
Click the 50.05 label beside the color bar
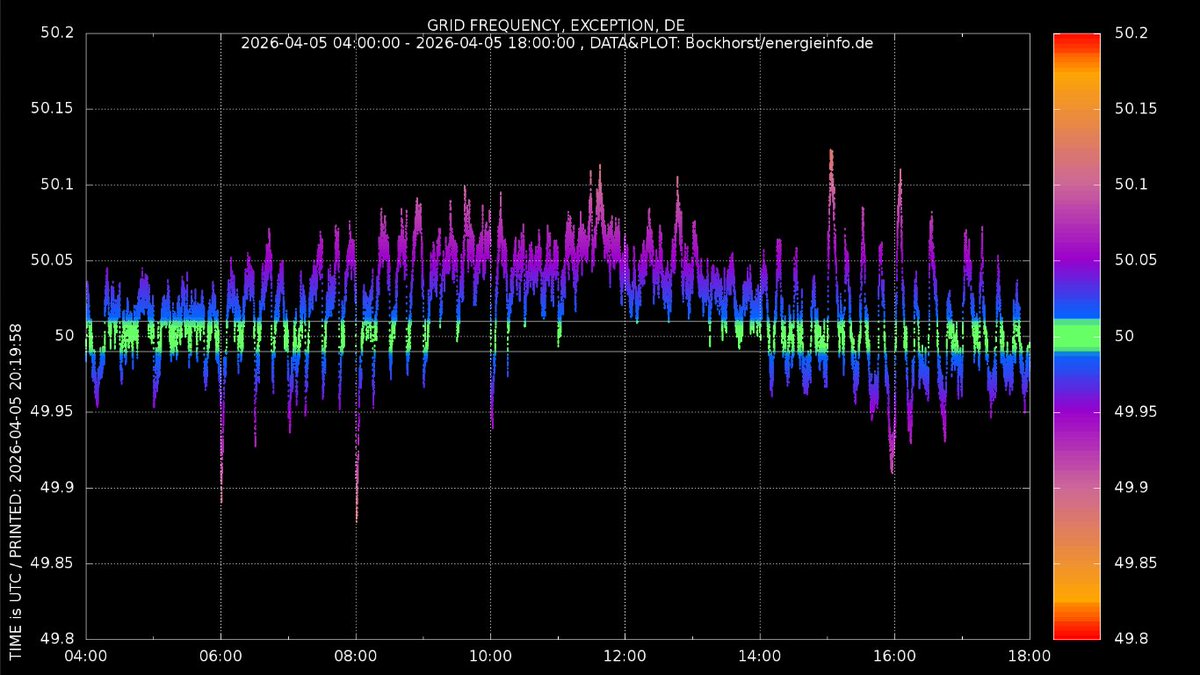1136,260
